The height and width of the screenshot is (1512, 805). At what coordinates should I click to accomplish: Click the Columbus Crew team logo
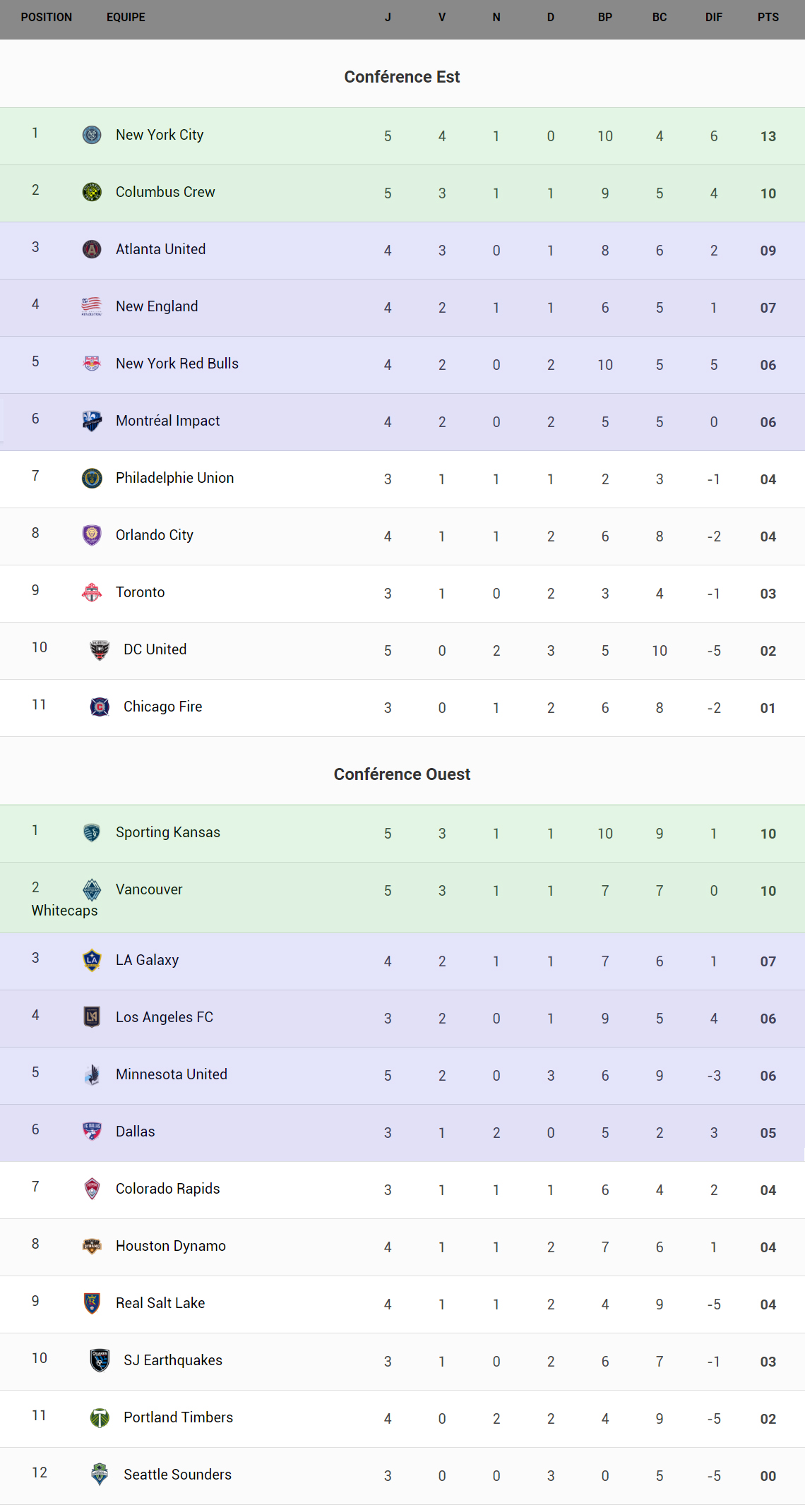(x=92, y=192)
